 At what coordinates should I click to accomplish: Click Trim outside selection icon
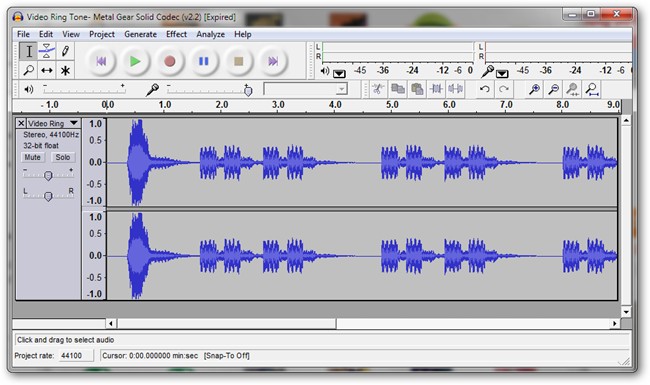pyautogui.click(x=436, y=89)
